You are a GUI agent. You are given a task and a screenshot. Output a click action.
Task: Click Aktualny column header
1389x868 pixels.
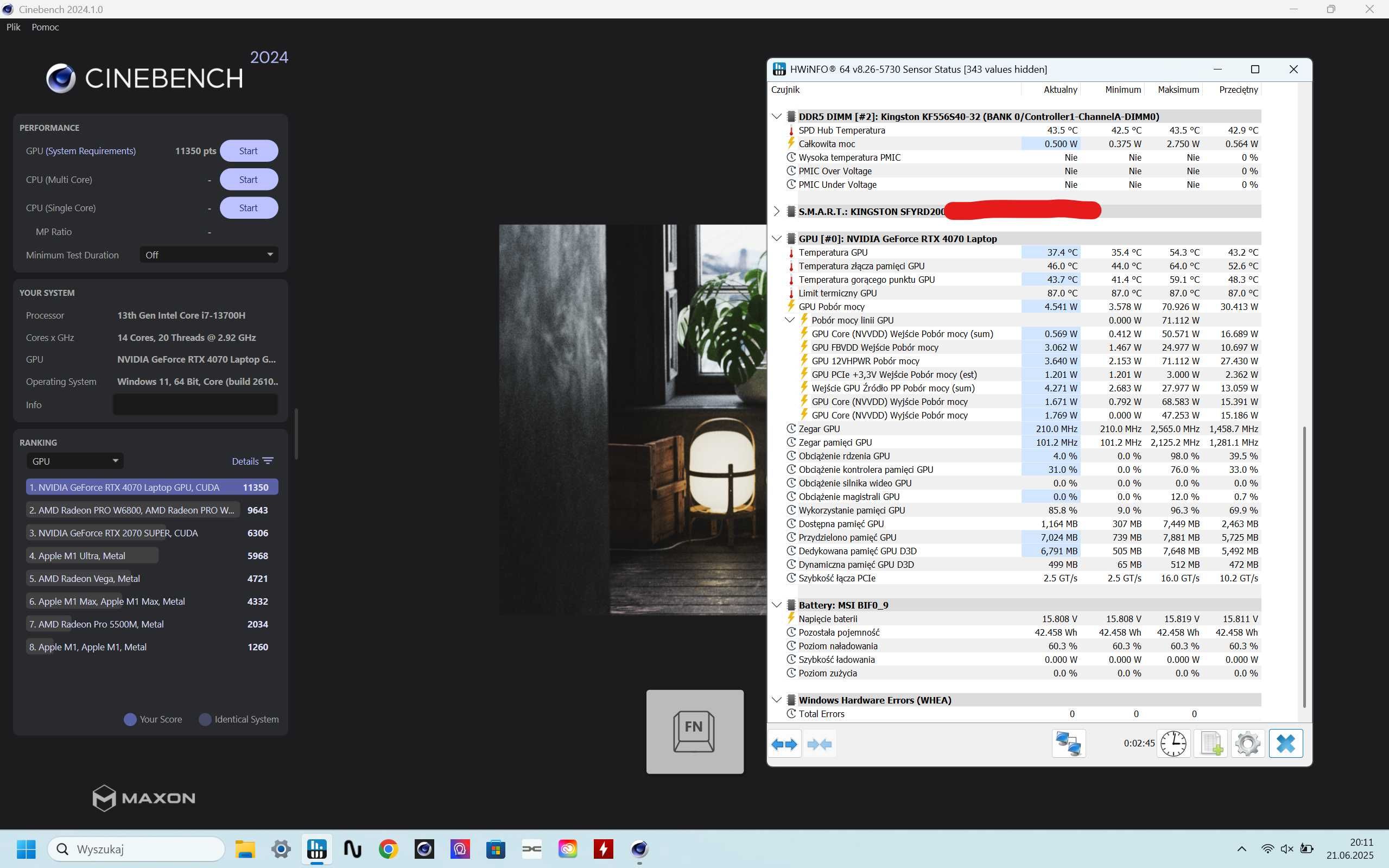(x=1051, y=90)
